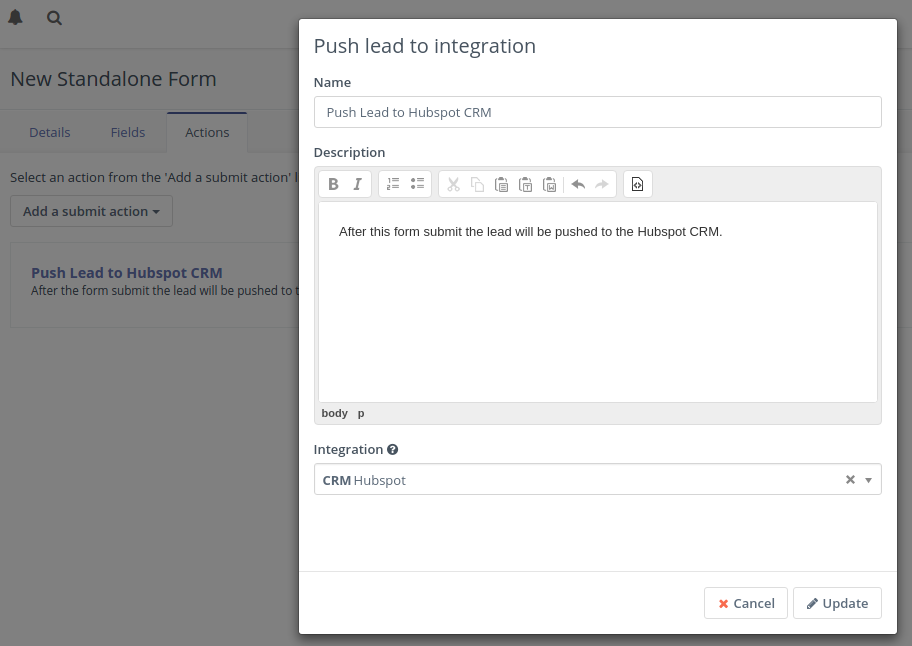Image resolution: width=912 pixels, height=646 pixels.
Task: Open the Details tab
Action: point(50,131)
